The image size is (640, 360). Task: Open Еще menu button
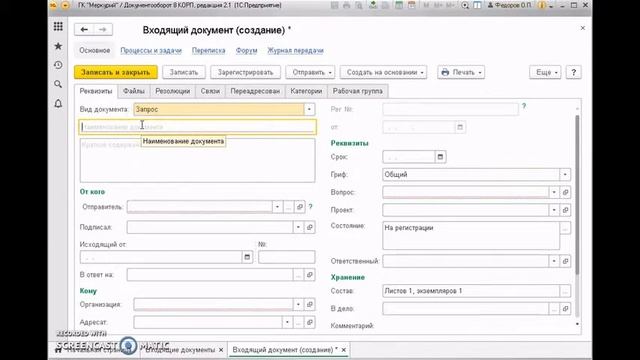(545, 72)
